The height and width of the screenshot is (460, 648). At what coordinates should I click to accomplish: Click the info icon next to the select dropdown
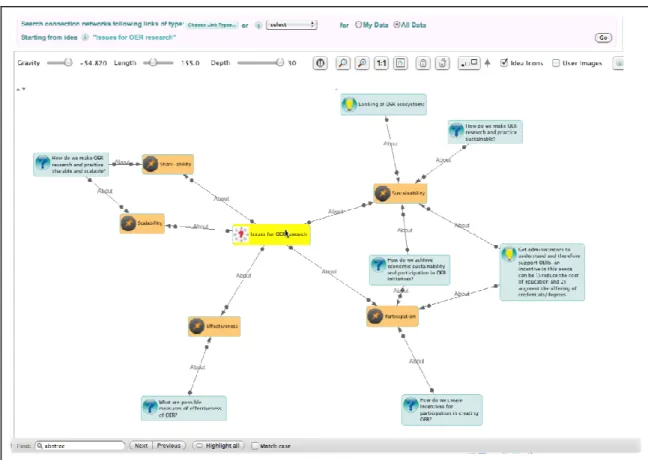pos(258,25)
